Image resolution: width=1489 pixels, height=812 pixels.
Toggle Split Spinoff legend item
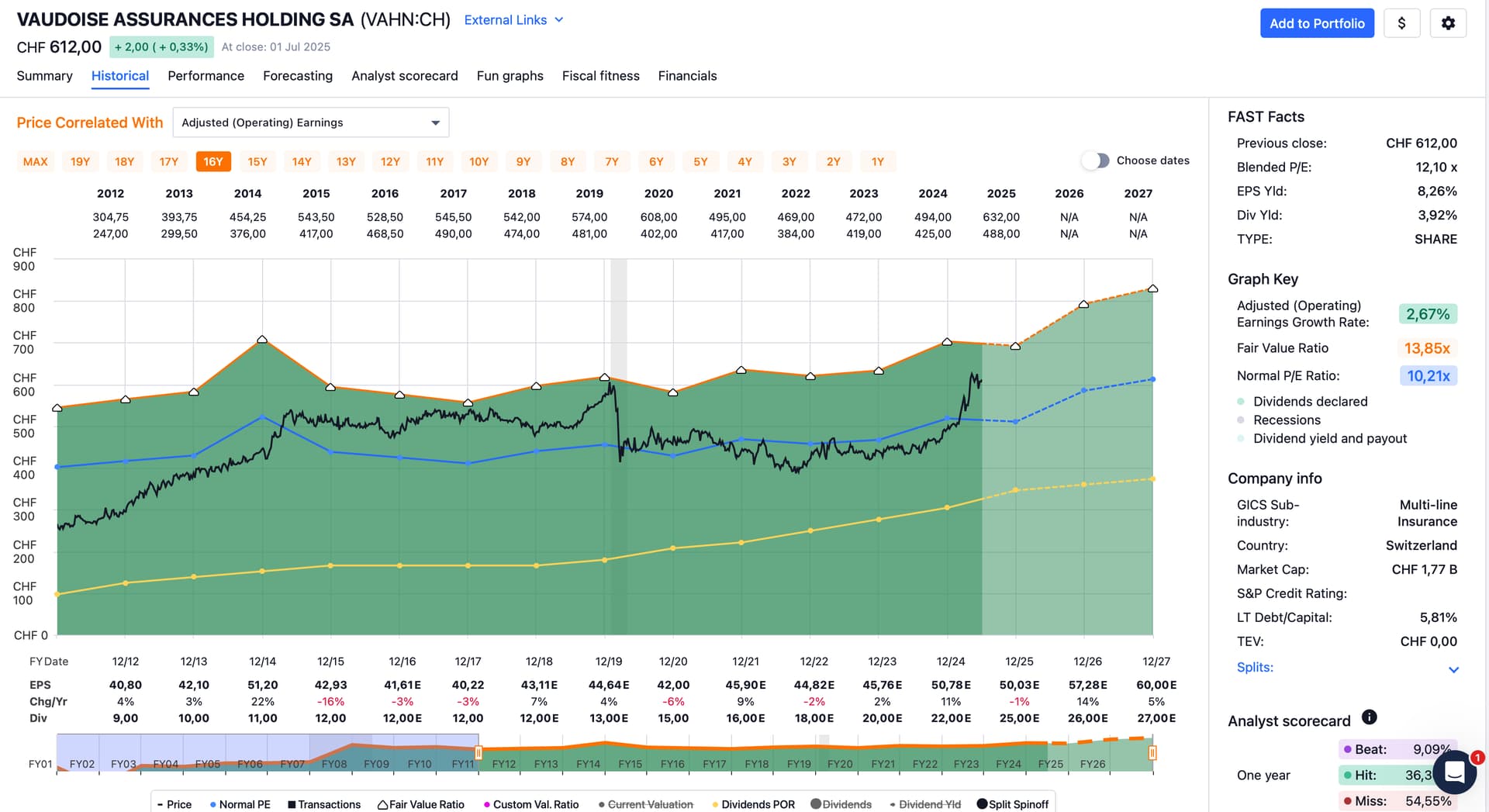[1012, 804]
